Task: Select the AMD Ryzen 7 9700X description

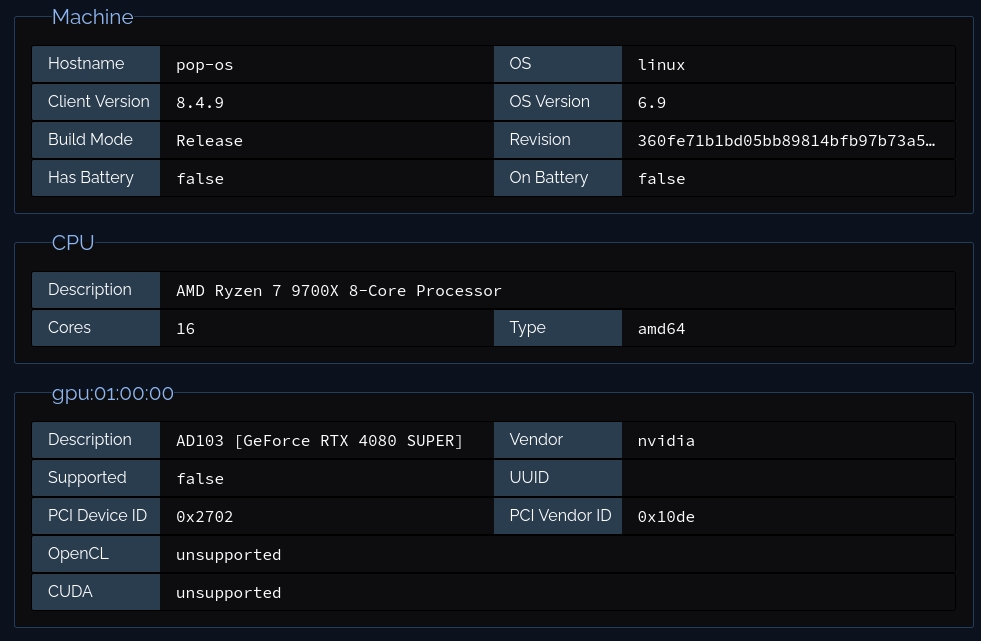Action: click(x=339, y=291)
